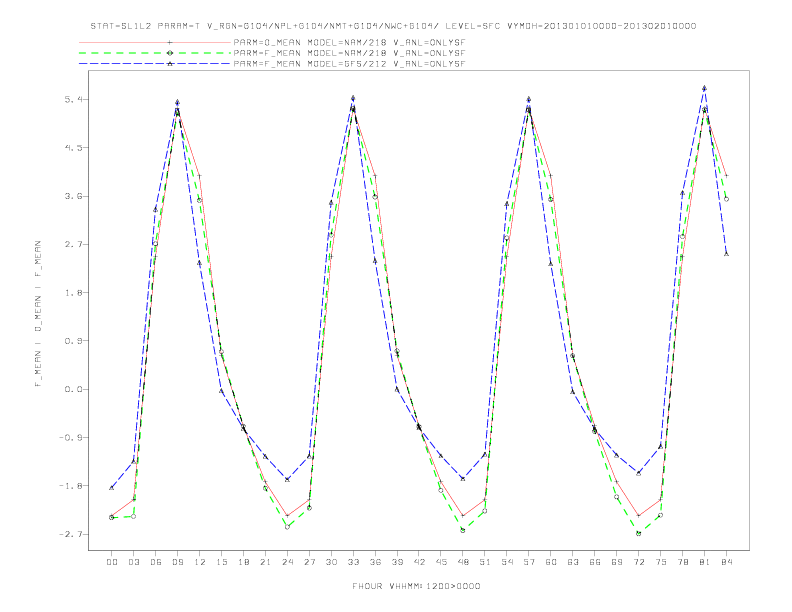
Task: Click the x-axis tick label 75
Action: click(x=661, y=562)
